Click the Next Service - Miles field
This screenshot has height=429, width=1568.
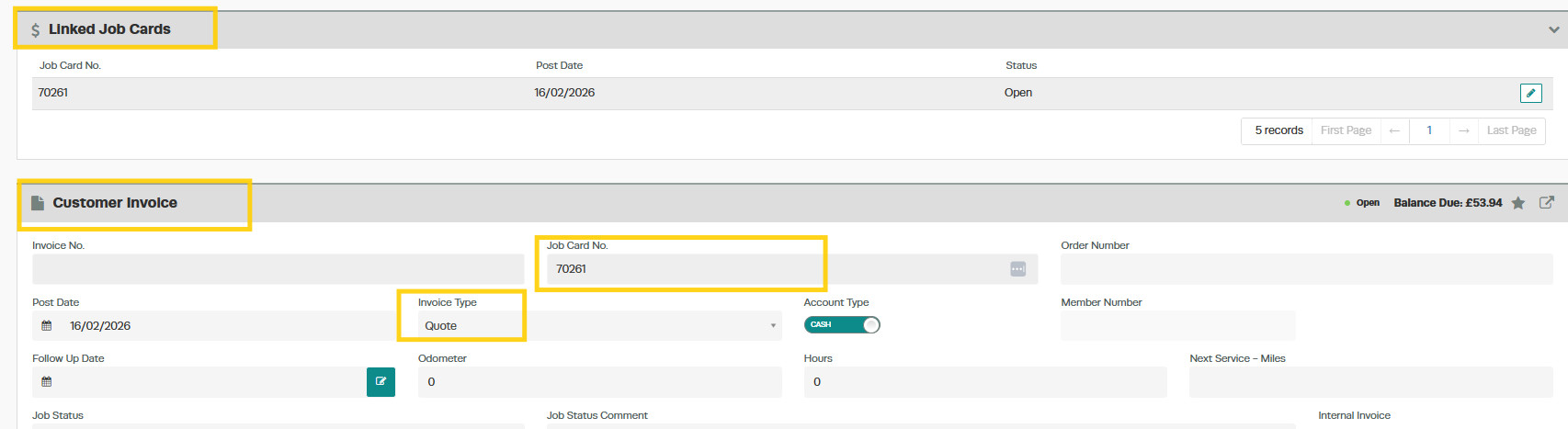[x=1370, y=382]
